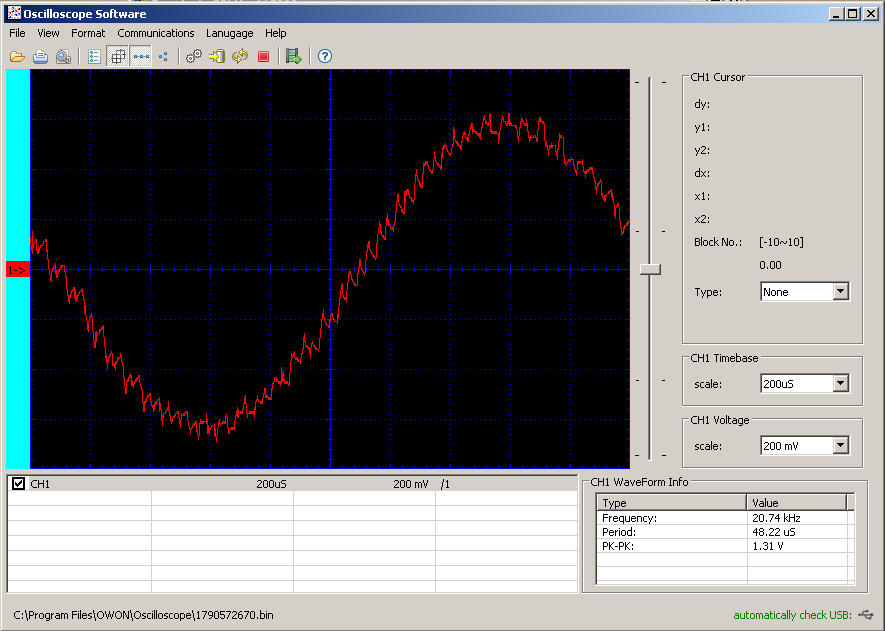Image resolution: width=885 pixels, height=631 pixels.
Task: Click the Type column header
Action: [x=671, y=503]
